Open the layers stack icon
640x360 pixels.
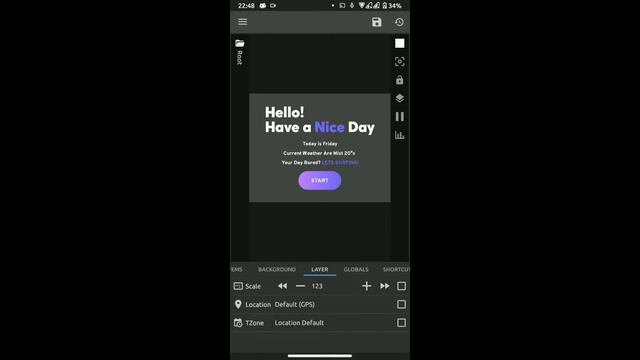(x=400, y=98)
